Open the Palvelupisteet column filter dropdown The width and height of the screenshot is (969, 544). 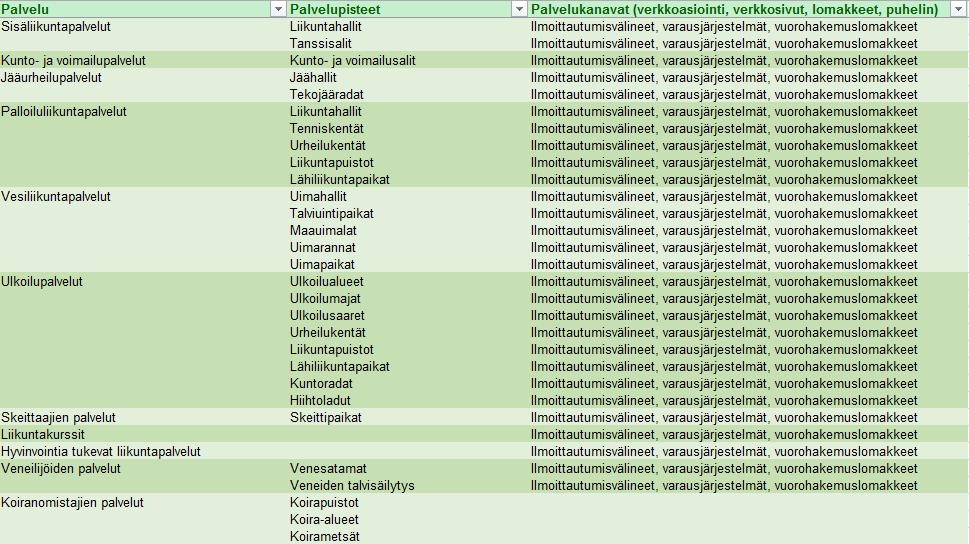click(519, 9)
